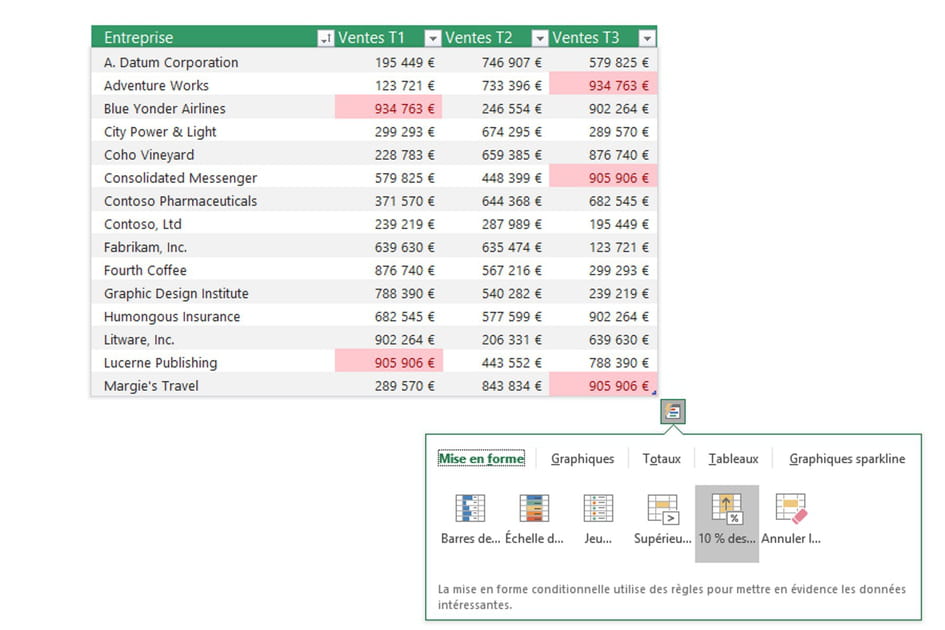This screenshot has height=630, width=945.
Task: Stay on the Mise en forme tab
Action: [481, 457]
